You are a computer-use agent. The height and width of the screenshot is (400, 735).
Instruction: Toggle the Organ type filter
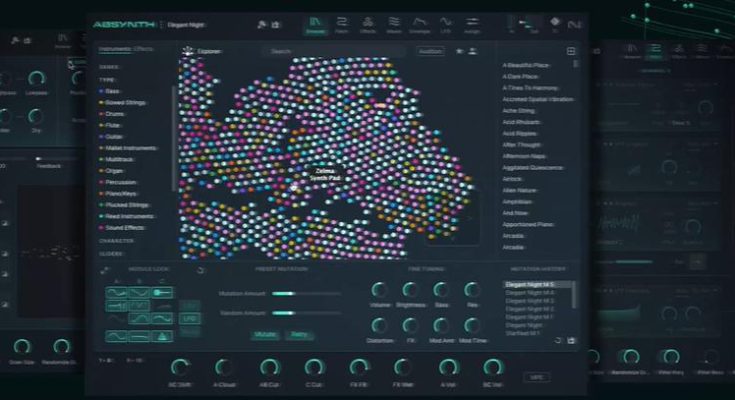click(x=115, y=170)
